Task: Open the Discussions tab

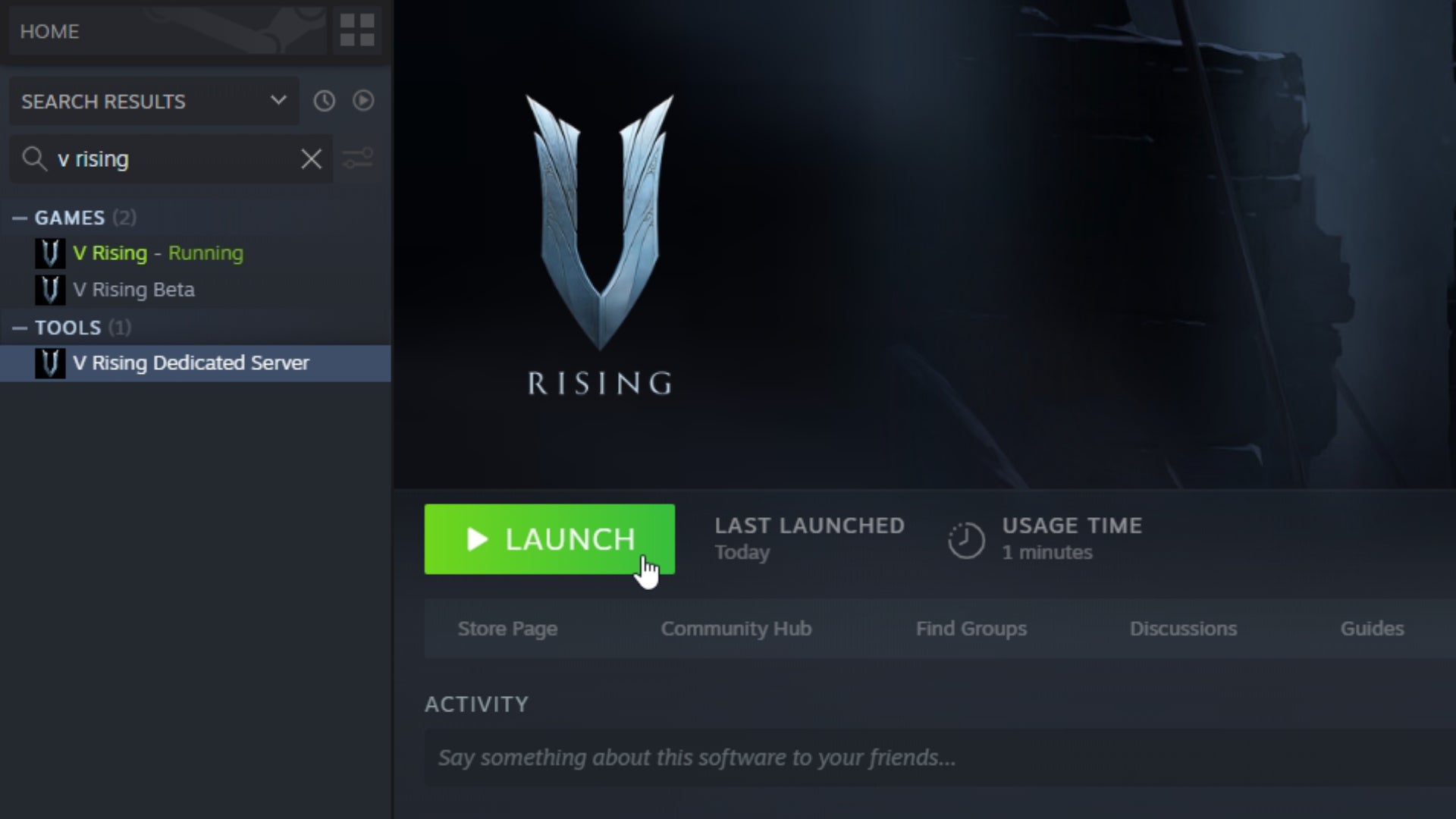Action: (x=1183, y=629)
